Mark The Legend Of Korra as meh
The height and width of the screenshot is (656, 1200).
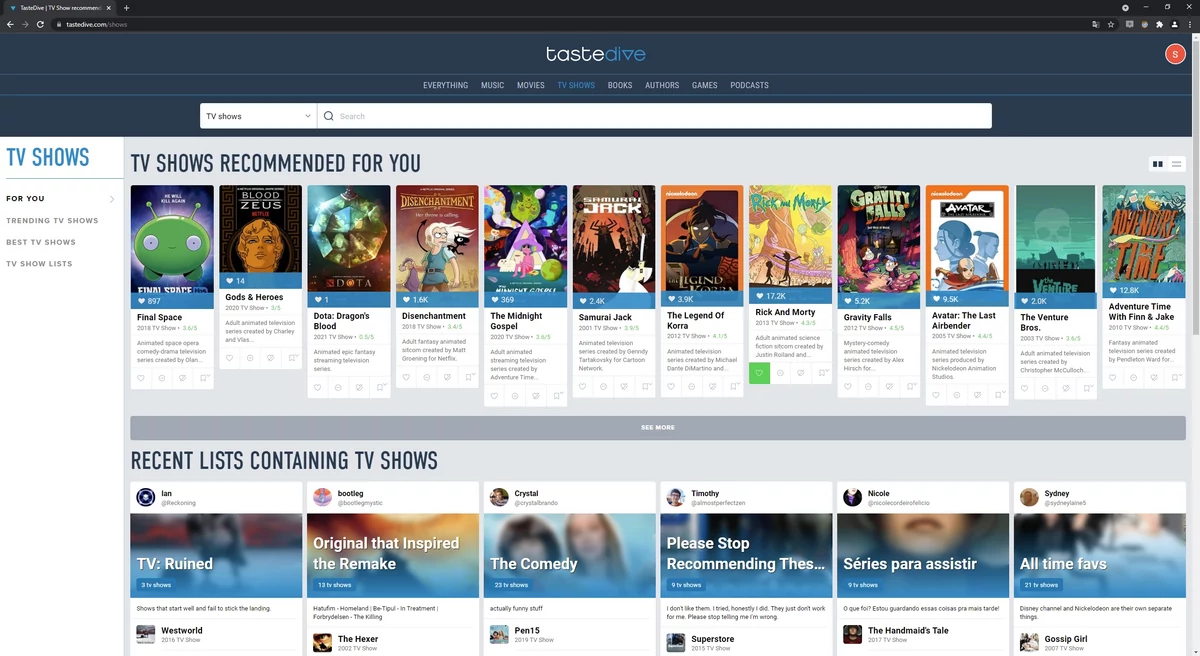coord(692,386)
